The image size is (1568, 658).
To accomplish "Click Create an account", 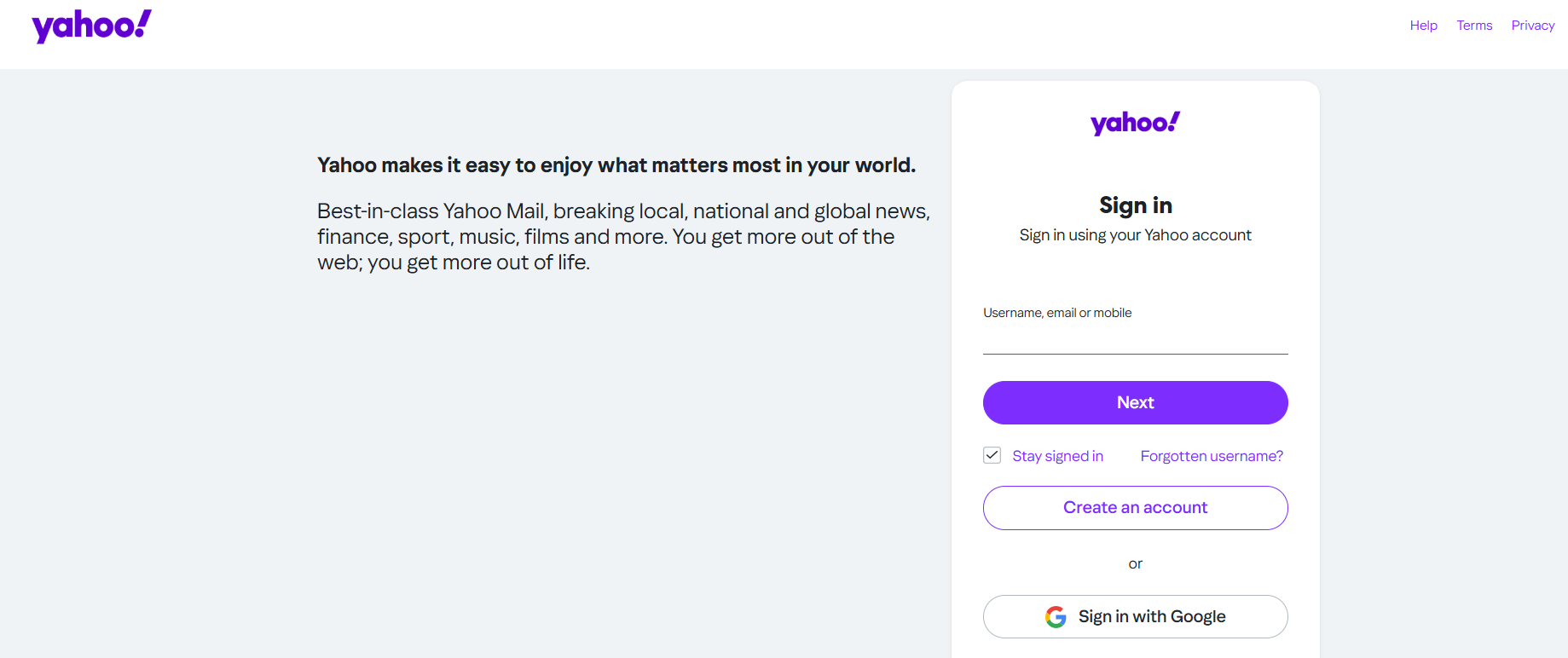I will pos(1135,507).
